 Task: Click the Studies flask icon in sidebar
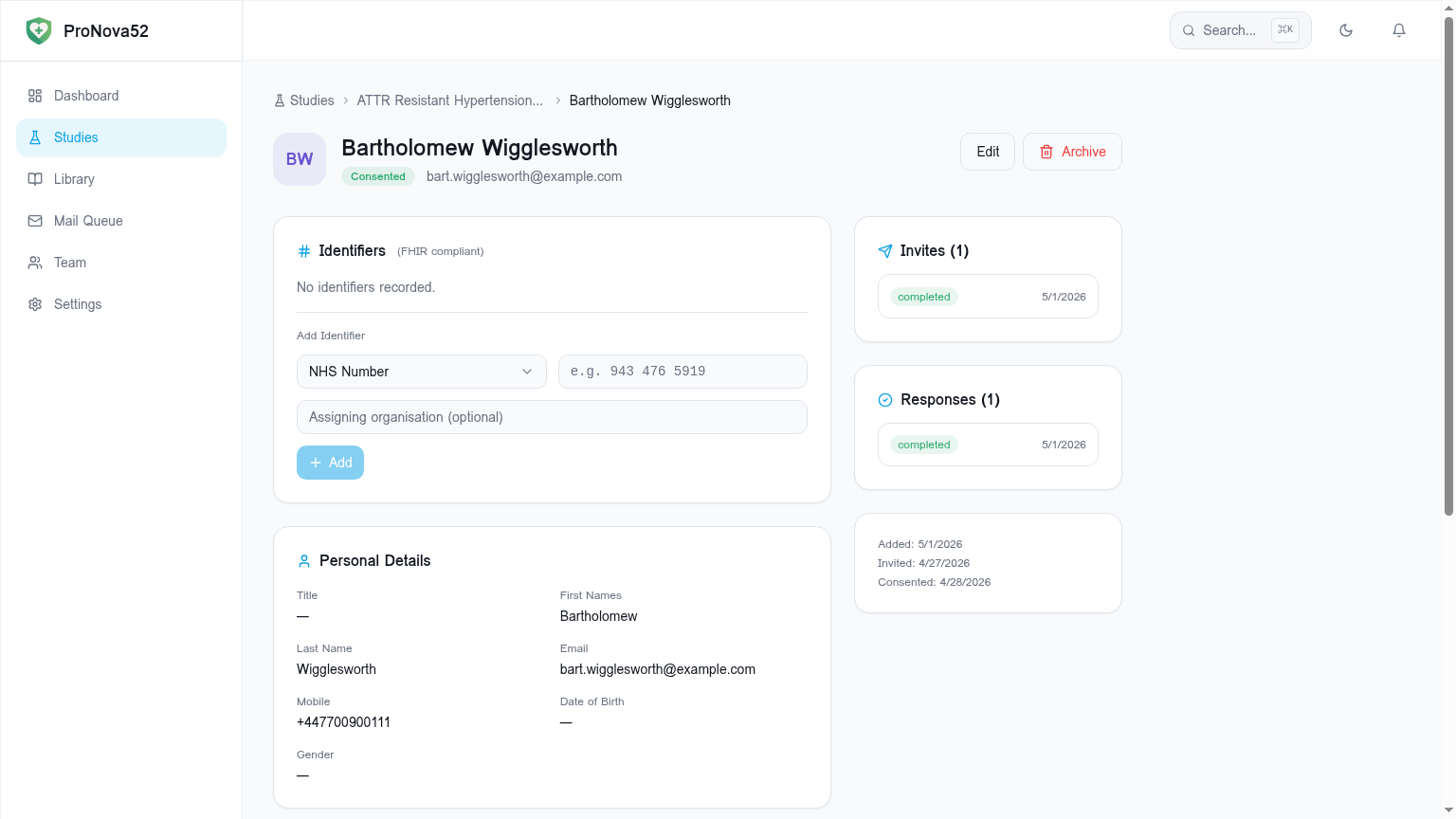point(35,137)
